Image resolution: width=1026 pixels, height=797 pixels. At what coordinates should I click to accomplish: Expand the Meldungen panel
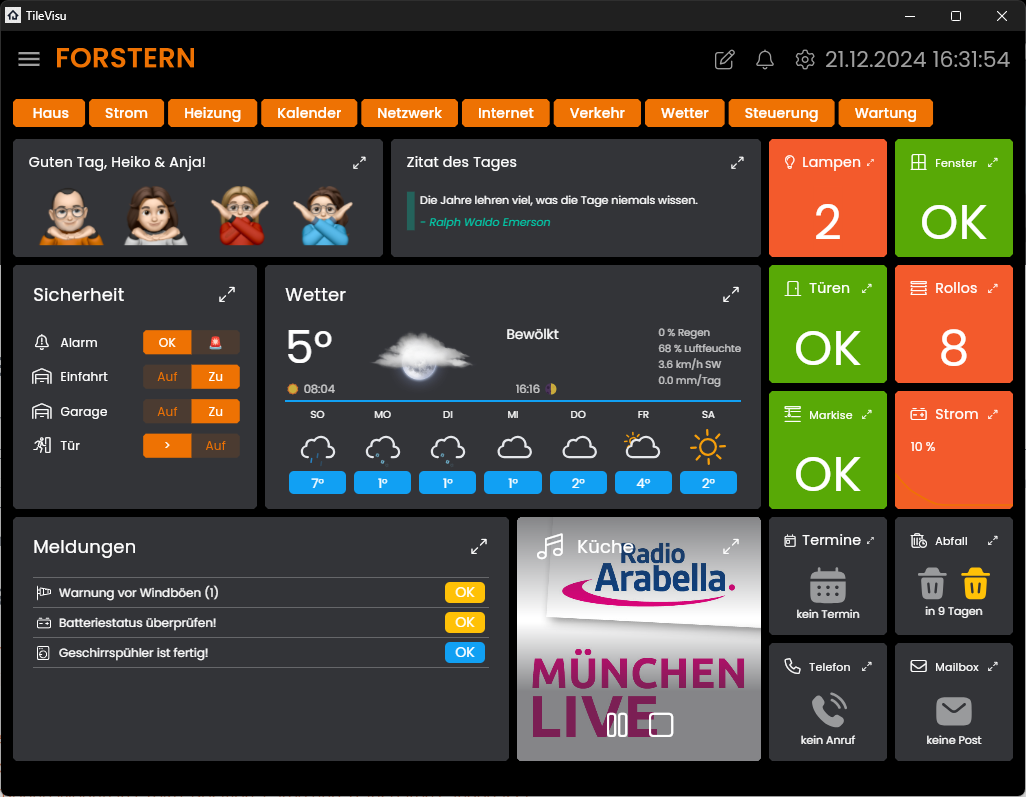pyautogui.click(x=479, y=547)
